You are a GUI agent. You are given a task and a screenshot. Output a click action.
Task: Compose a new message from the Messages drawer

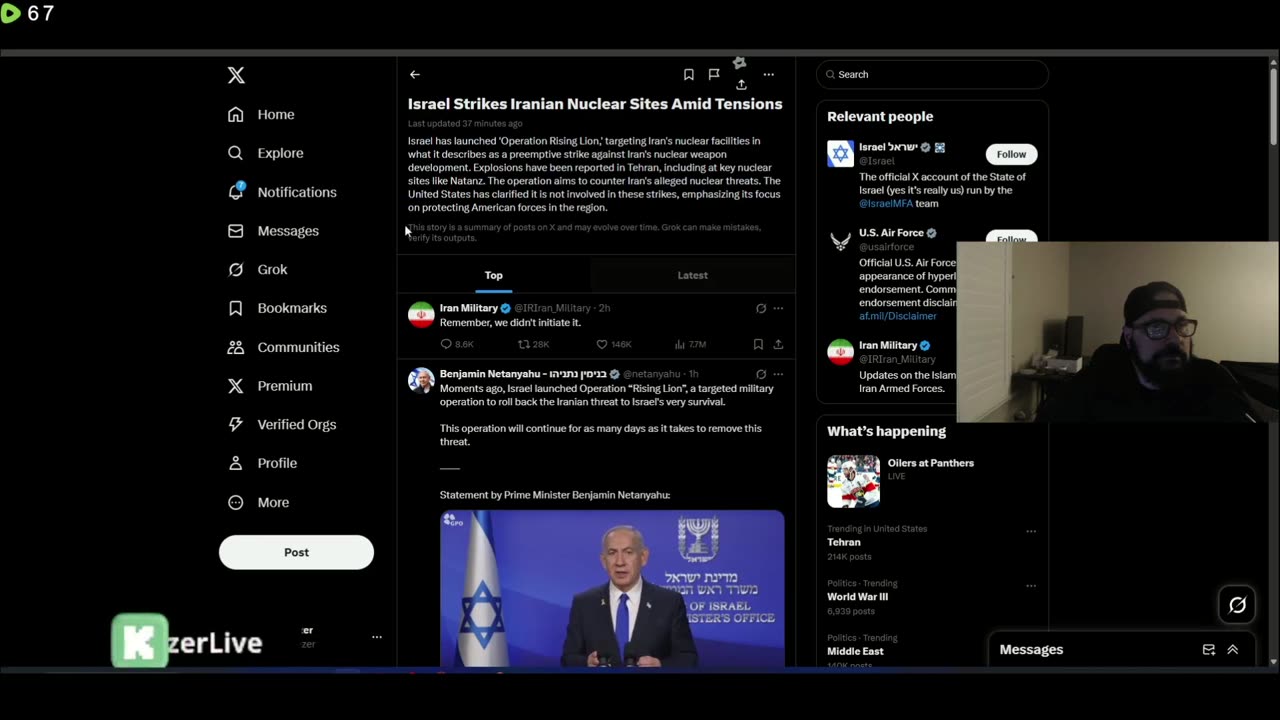1209,650
